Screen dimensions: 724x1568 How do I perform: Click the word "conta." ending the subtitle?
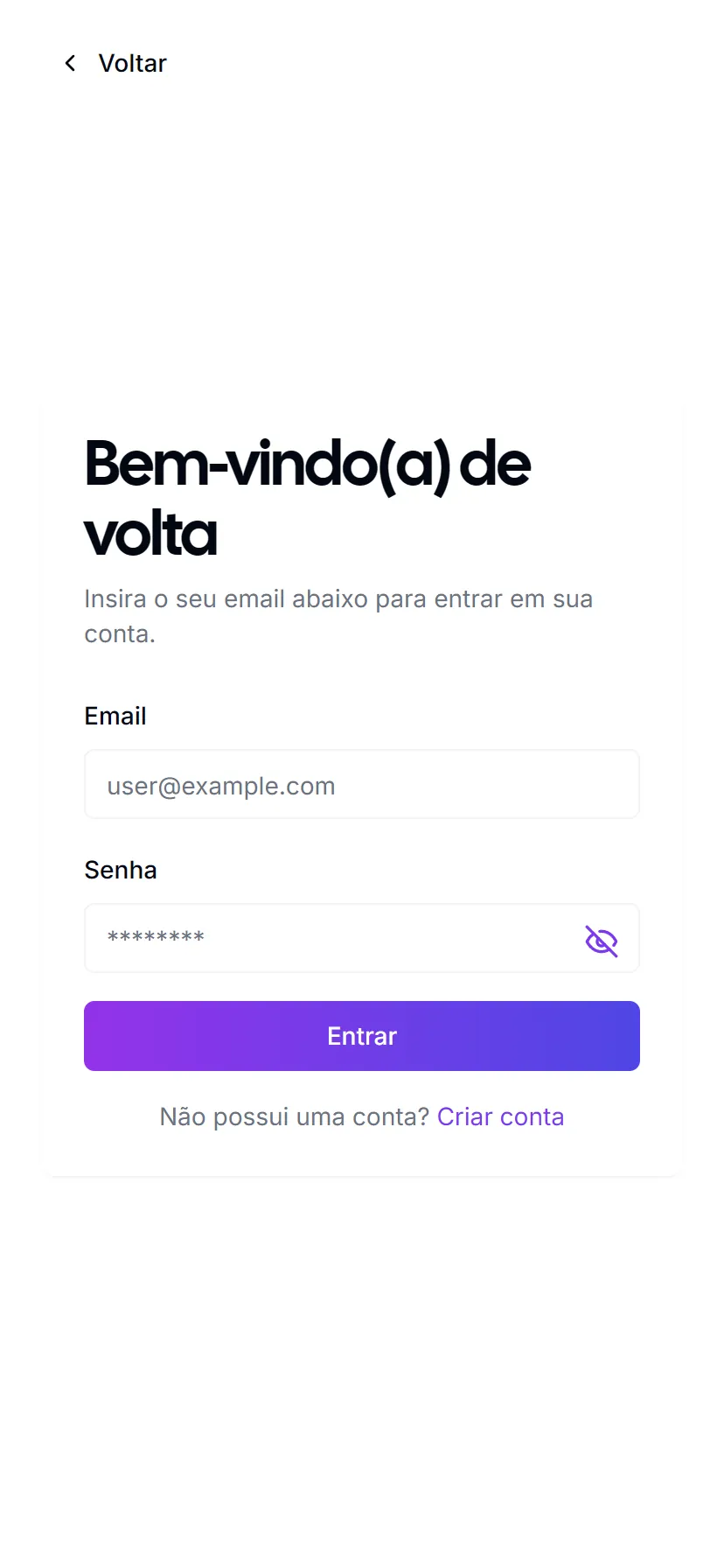tap(120, 634)
